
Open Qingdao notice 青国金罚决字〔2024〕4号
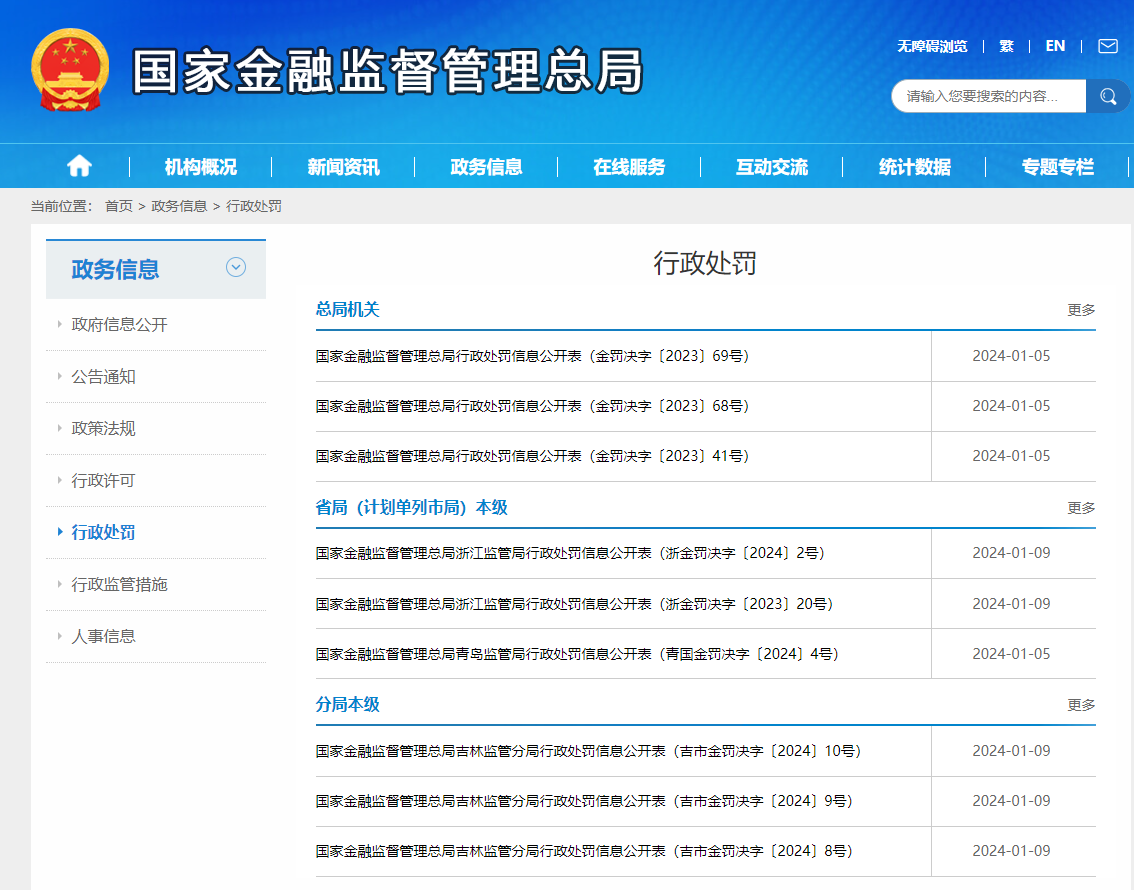[x=576, y=654]
